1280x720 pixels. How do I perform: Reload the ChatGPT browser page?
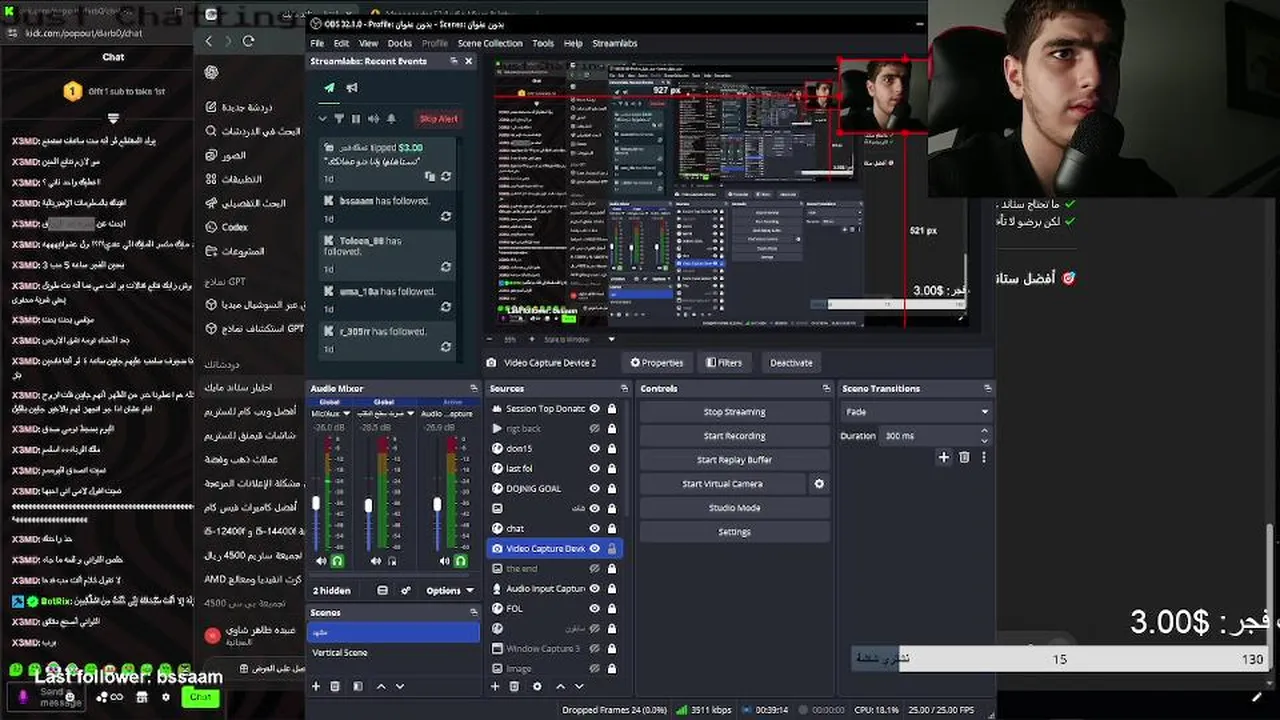tap(248, 41)
